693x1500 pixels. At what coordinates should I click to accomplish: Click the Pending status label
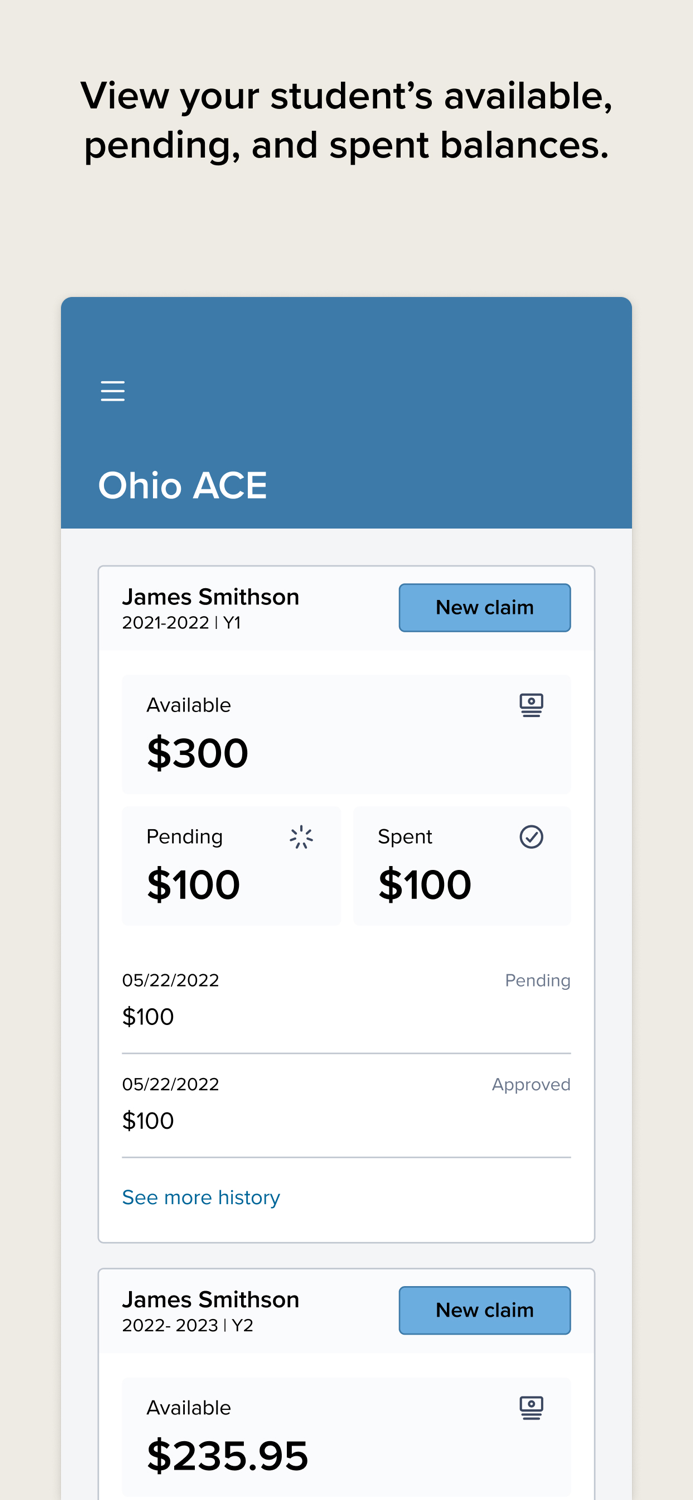(538, 980)
